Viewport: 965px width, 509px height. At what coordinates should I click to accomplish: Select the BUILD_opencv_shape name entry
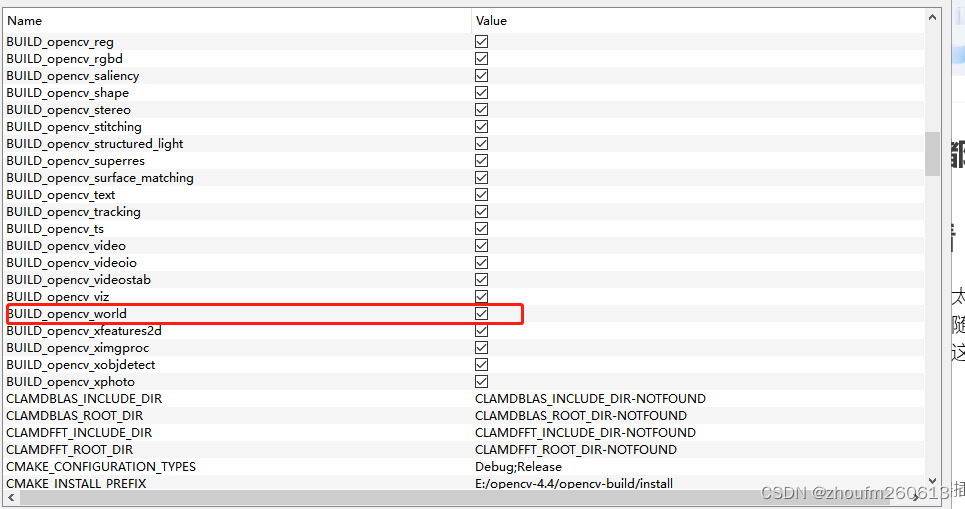[68, 92]
